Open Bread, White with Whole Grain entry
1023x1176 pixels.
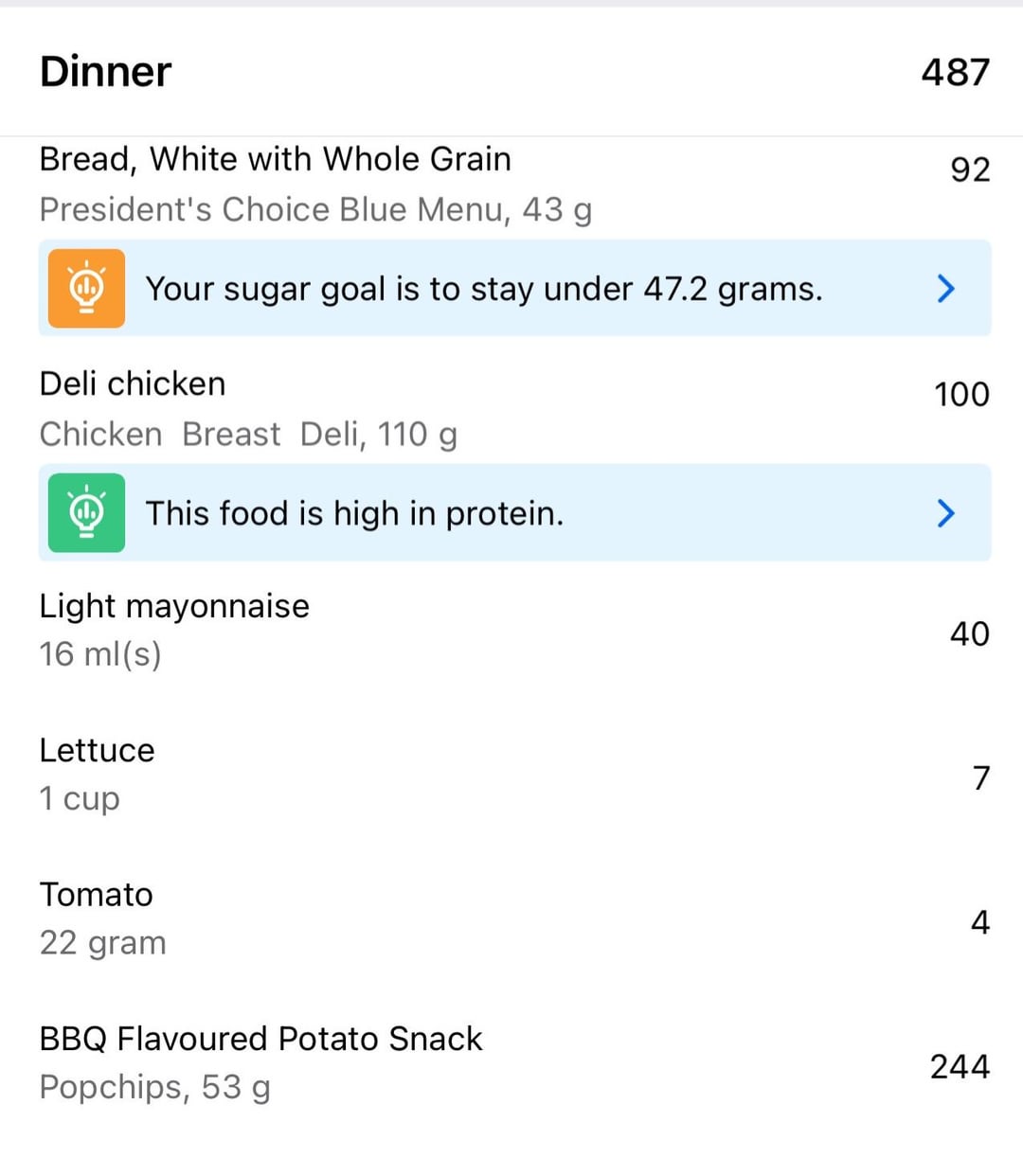(511, 184)
